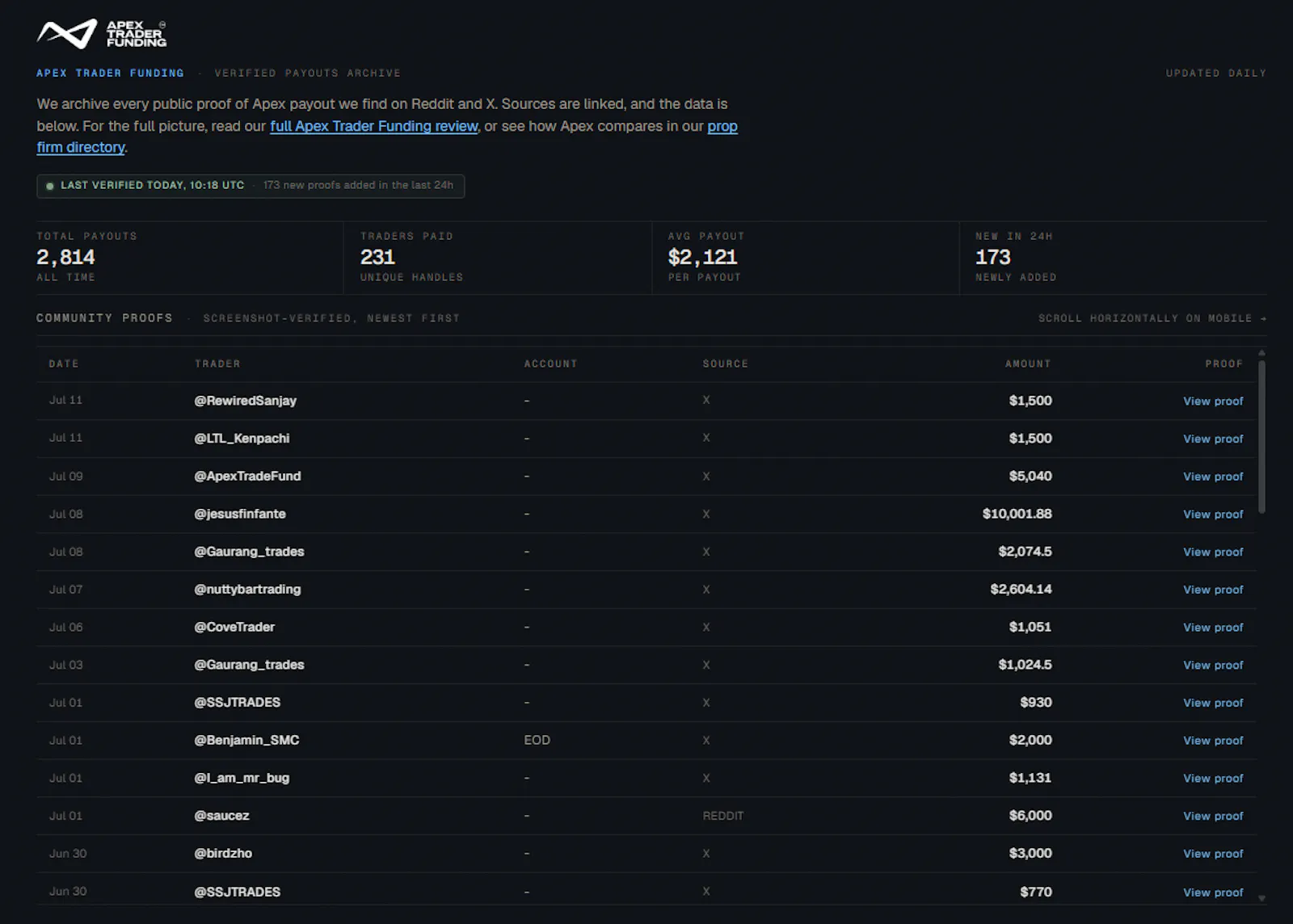Click the ACCOUNT column header
The width and height of the screenshot is (1293, 924).
point(551,364)
